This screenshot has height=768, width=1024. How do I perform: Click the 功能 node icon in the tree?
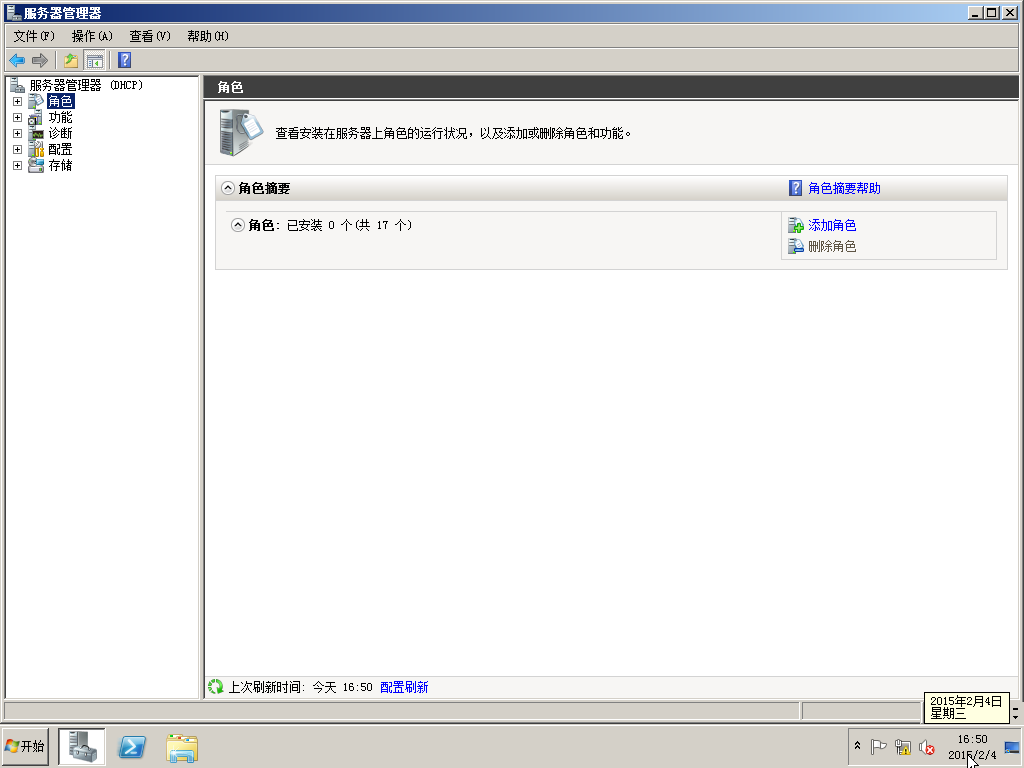[36, 118]
